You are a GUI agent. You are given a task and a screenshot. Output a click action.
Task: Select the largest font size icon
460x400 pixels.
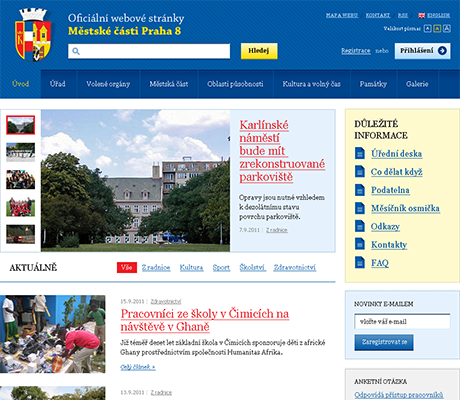[x=447, y=29]
